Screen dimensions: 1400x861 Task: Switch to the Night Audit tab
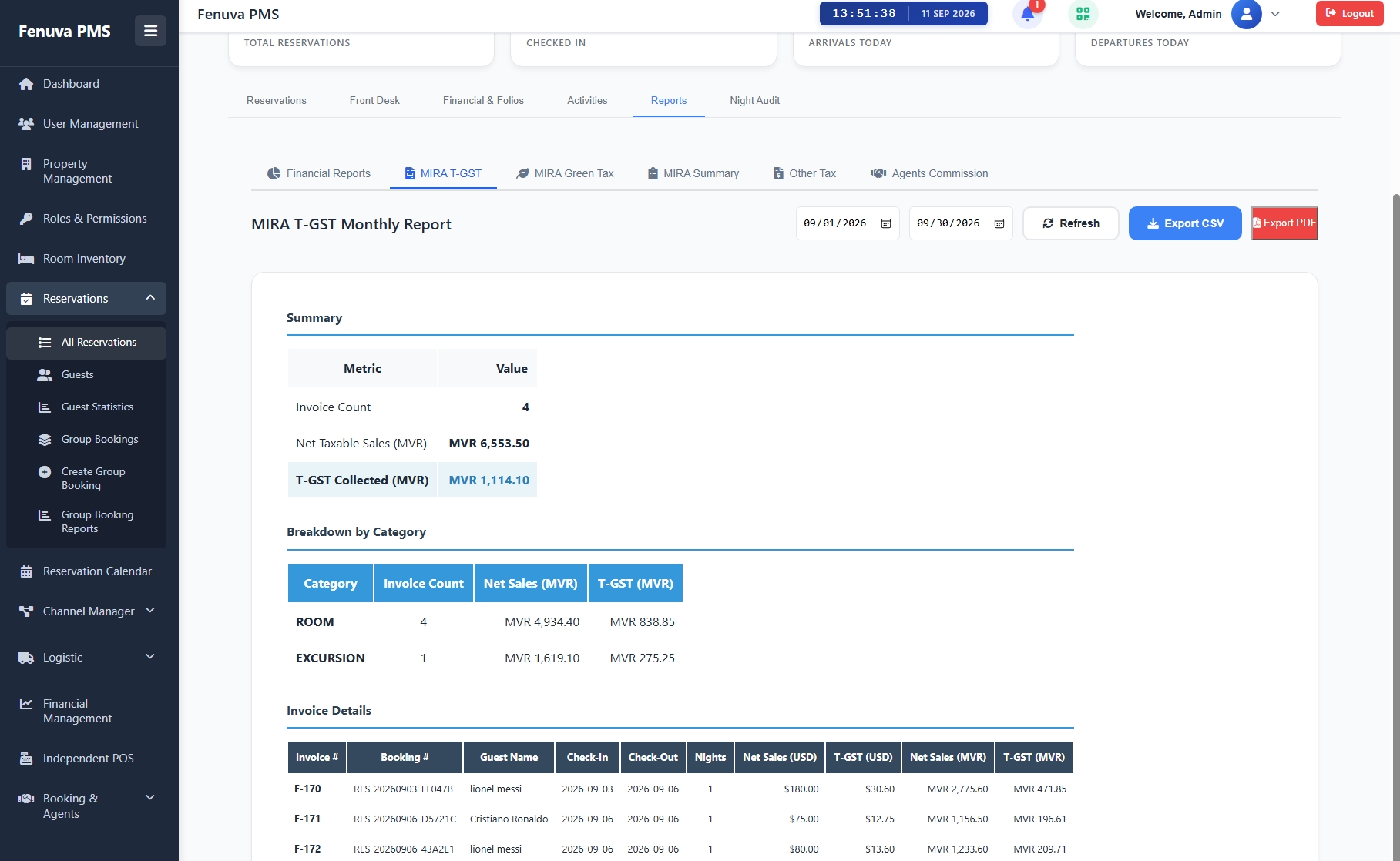[755, 101]
